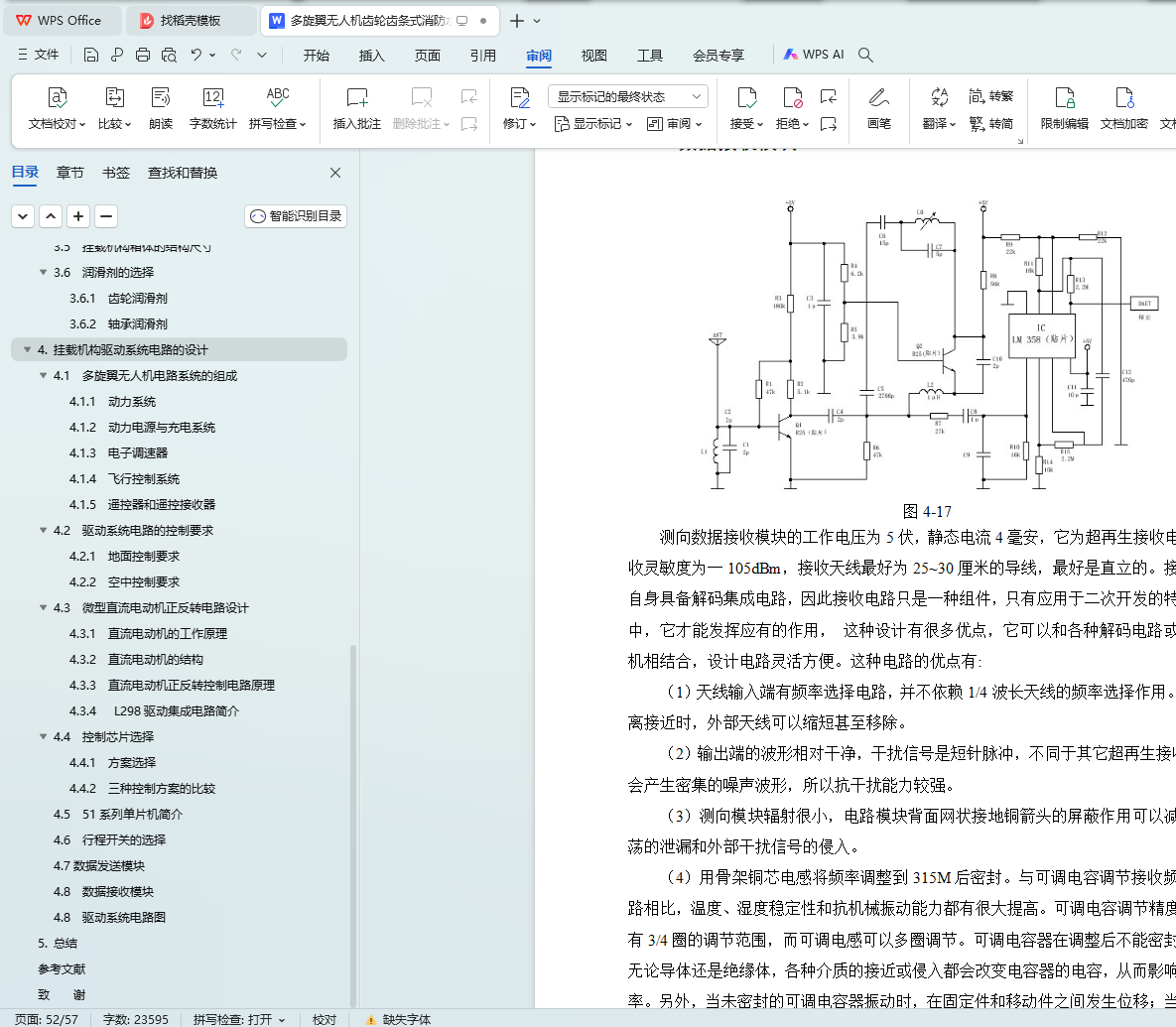Open the 显示标记 dropdown
Screen dimensions: 1176x1027
(x=593, y=124)
